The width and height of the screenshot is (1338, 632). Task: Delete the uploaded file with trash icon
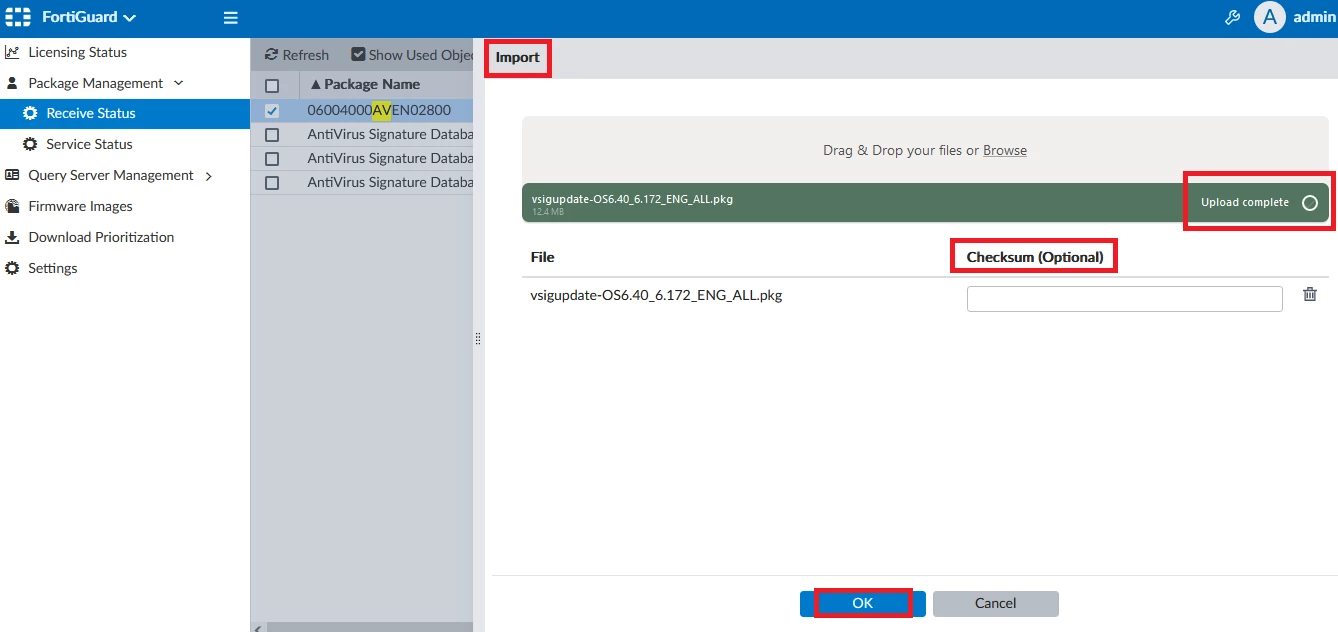[x=1309, y=294]
